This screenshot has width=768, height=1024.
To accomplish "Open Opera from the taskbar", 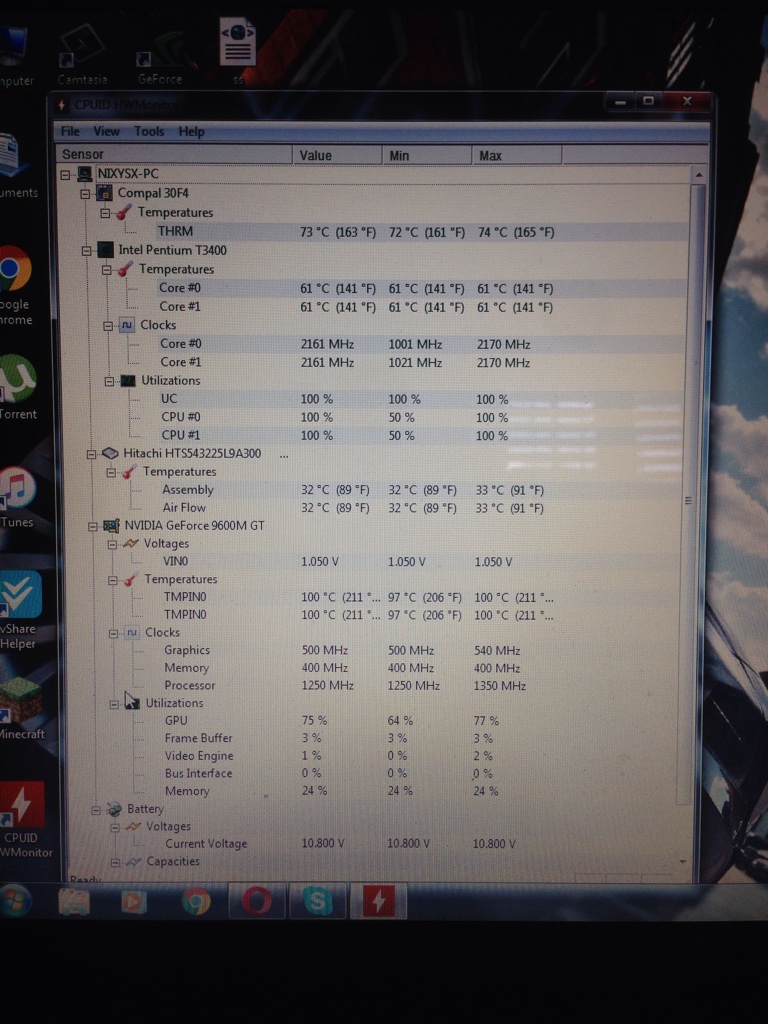I will [258, 902].
